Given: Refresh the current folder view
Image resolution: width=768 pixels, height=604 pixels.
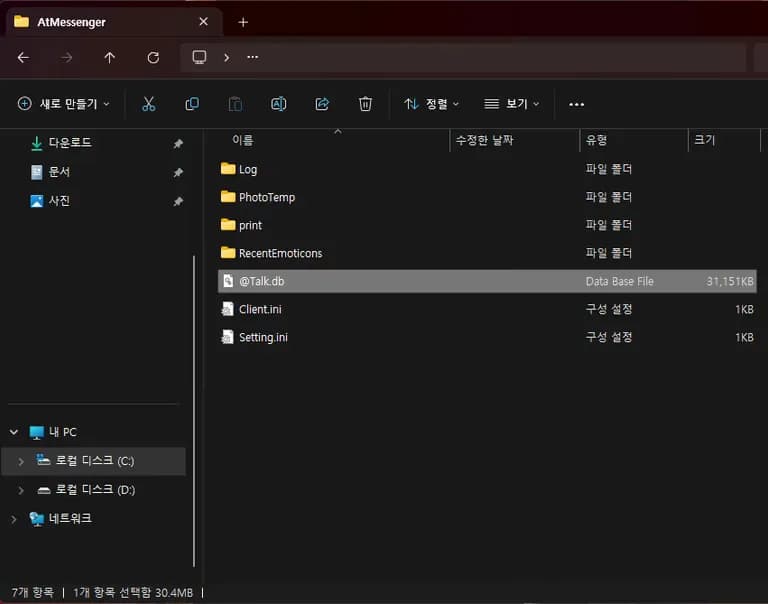Looking at the screenshot, I should 153,57.
